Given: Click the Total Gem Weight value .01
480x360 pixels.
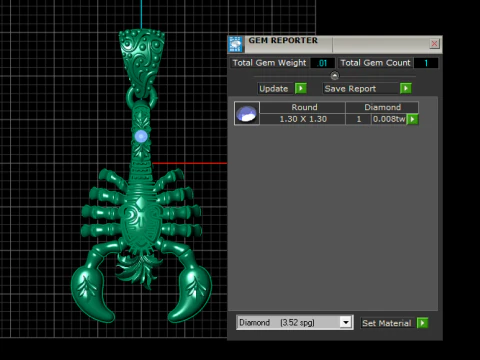Looking at the screenshot, I should pos(322,63).
